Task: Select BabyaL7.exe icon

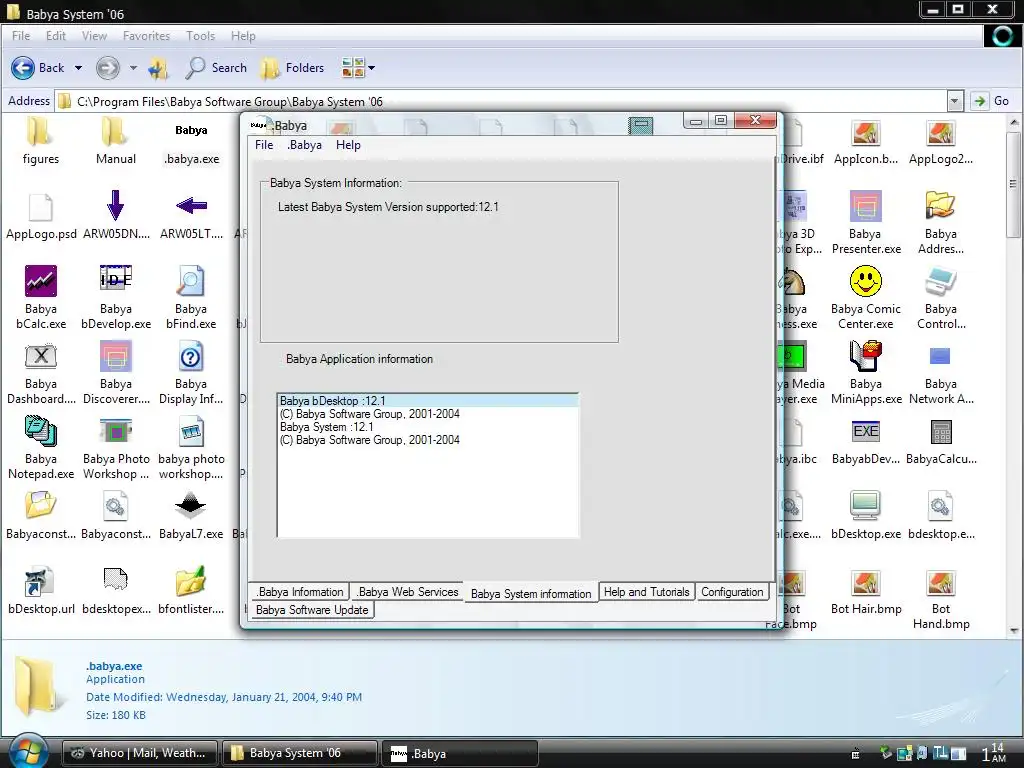Action: tap(191, 516)
